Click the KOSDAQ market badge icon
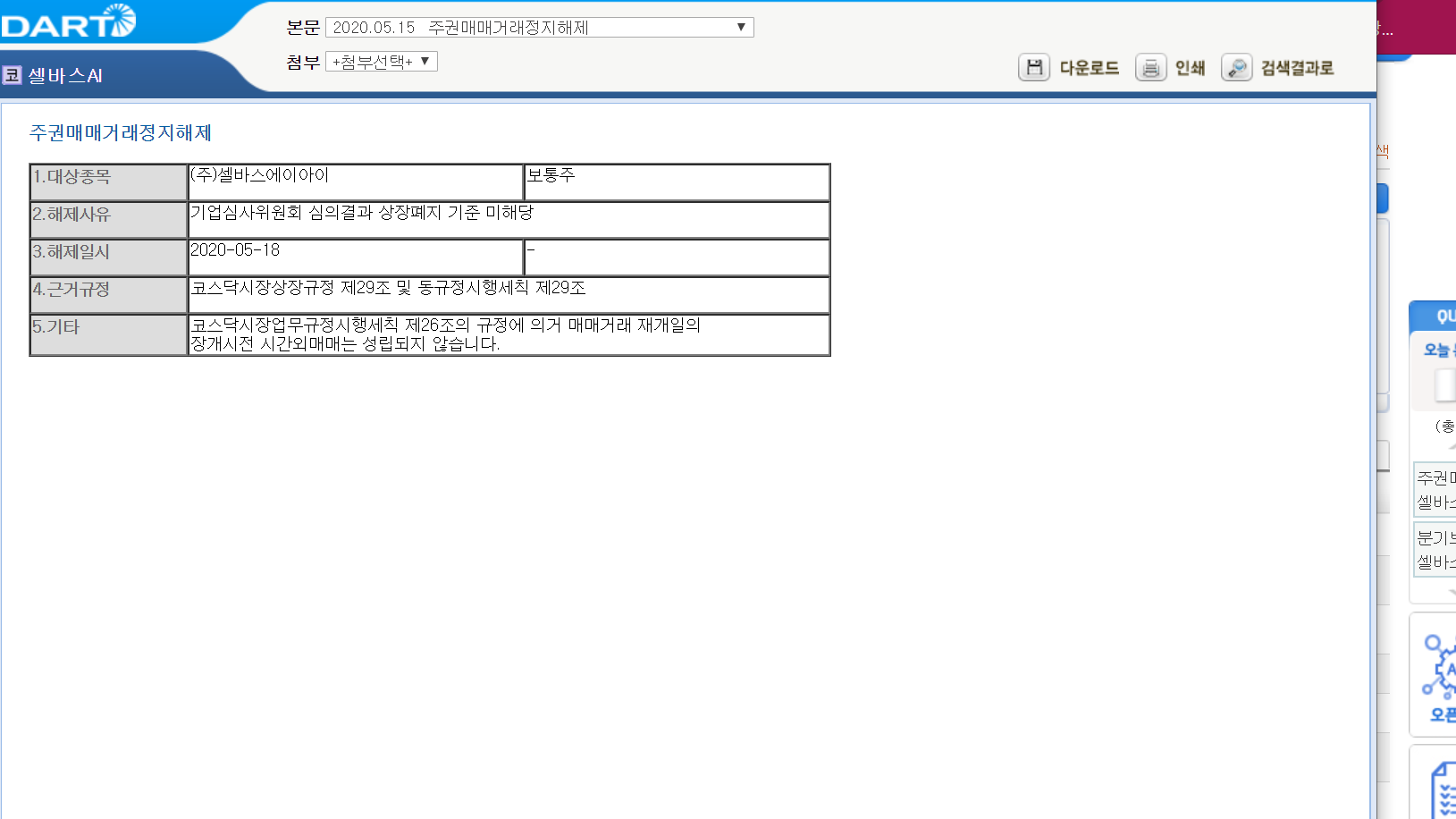Viewport: 1456px width, 819px height. (12, 75)
